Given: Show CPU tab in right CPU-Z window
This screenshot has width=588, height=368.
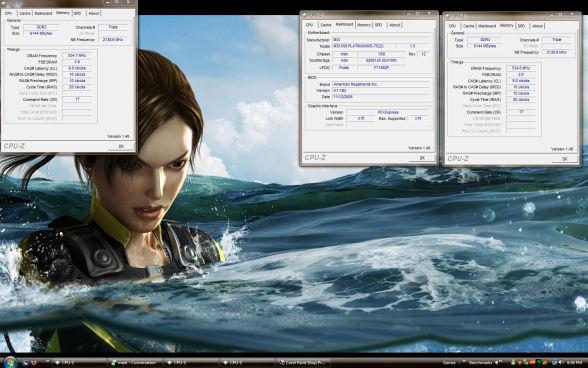Looking at the screenshot, I should pyautogui.click(x=452, y=26).
